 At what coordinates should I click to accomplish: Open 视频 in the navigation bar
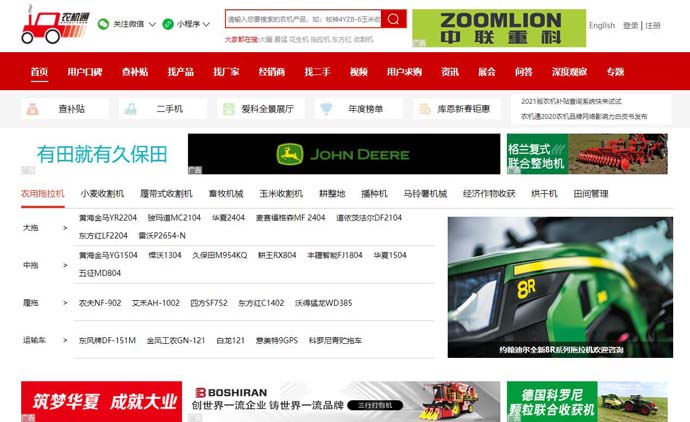[359, 72]
